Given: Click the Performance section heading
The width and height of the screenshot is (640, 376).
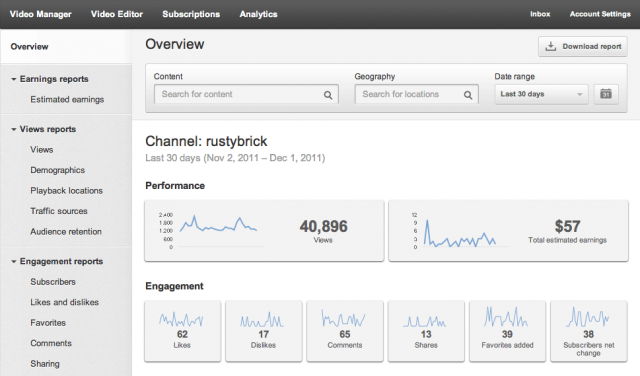Looking at the screenshot, I should 175,186.
